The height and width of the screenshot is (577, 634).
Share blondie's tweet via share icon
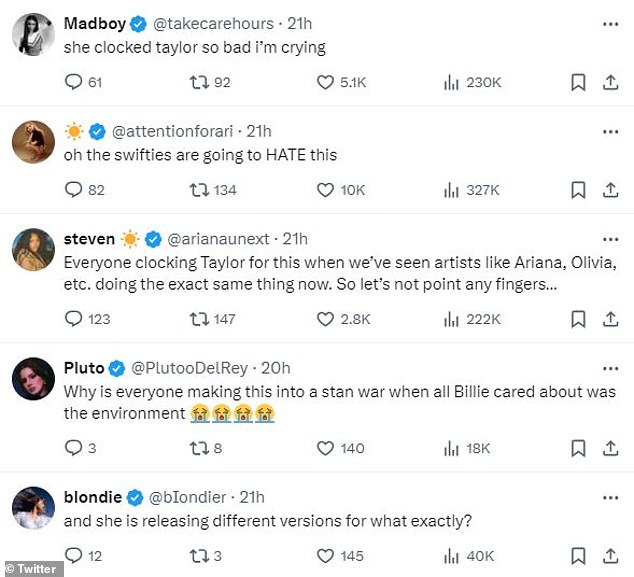(x=611, y=556)
